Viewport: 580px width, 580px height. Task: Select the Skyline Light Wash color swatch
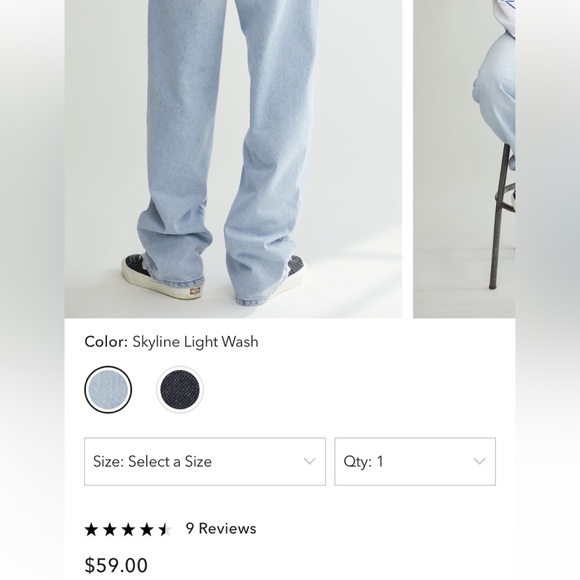(x=108, y=390)
